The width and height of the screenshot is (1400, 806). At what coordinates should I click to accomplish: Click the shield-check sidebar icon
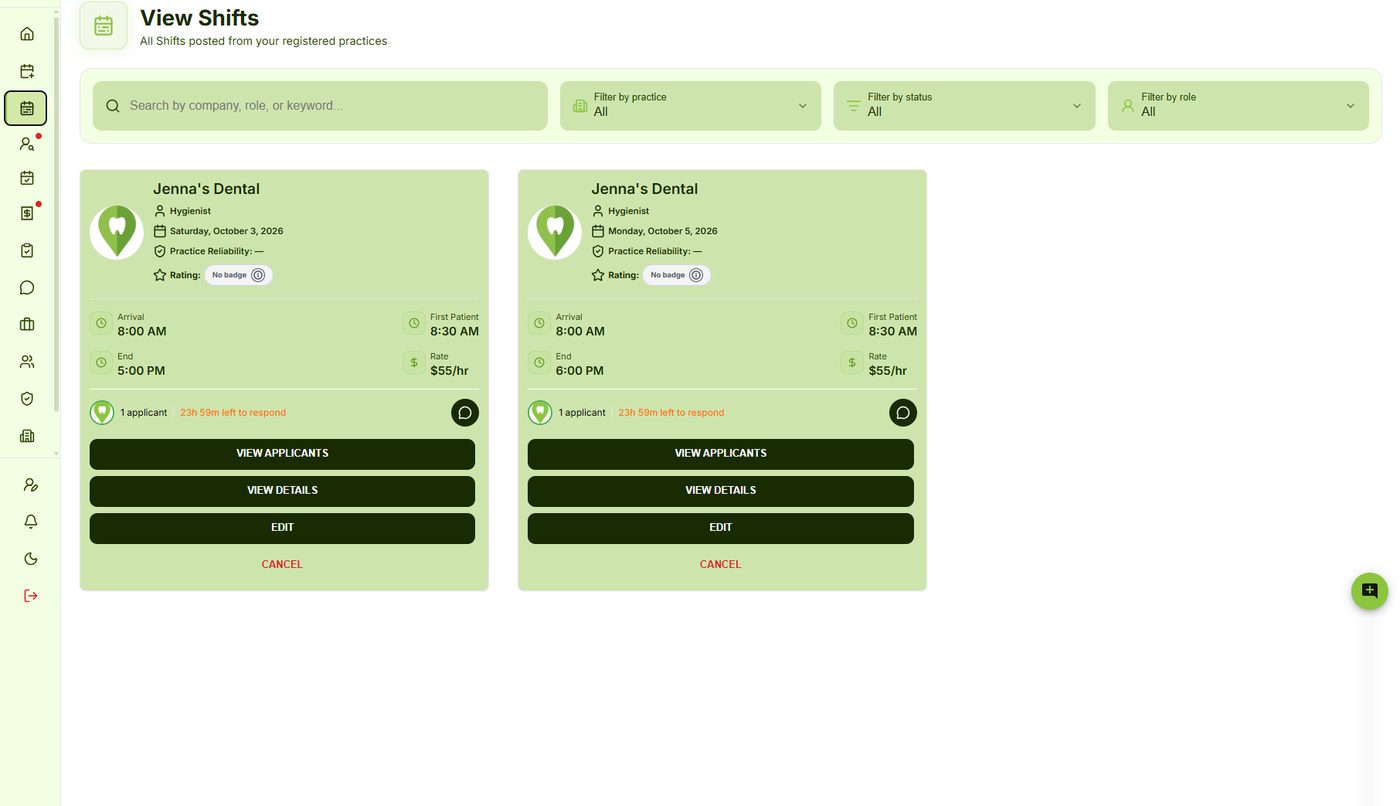click(x=27, y=399)
